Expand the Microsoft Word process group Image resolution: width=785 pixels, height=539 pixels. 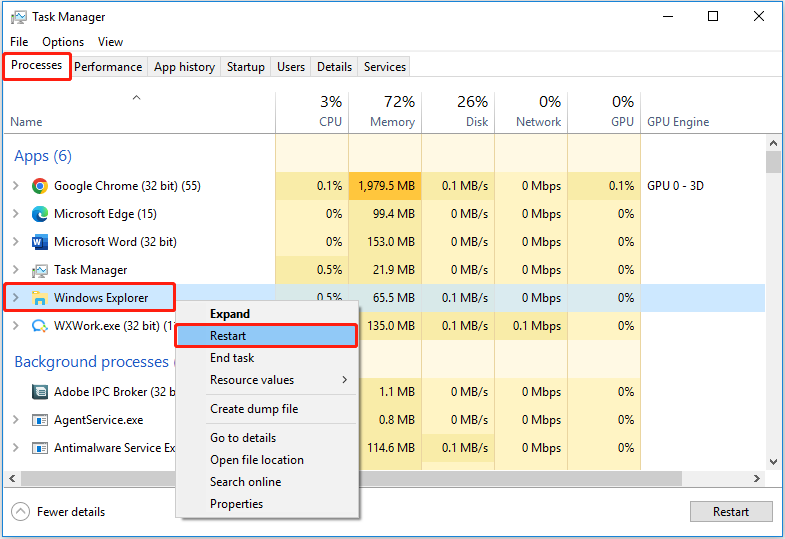[16, 242]
